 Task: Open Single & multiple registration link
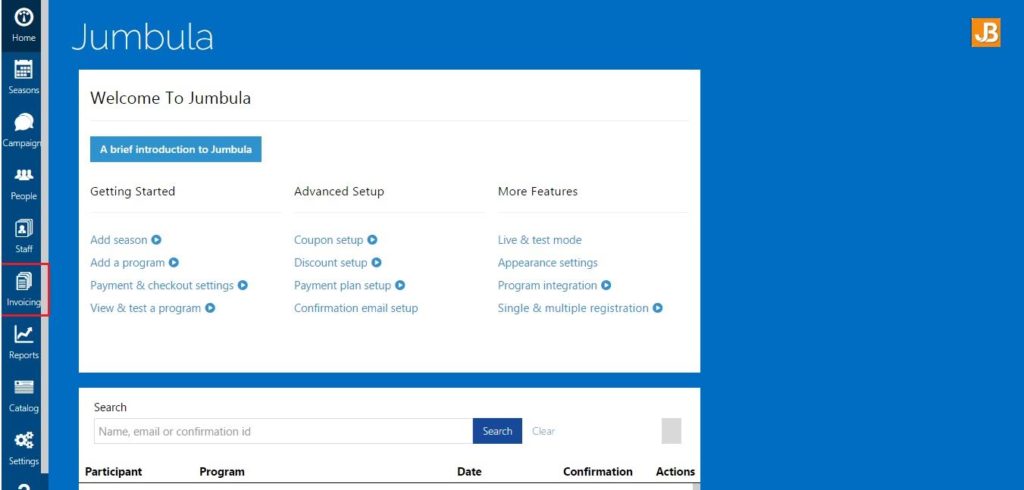(573, 308)
